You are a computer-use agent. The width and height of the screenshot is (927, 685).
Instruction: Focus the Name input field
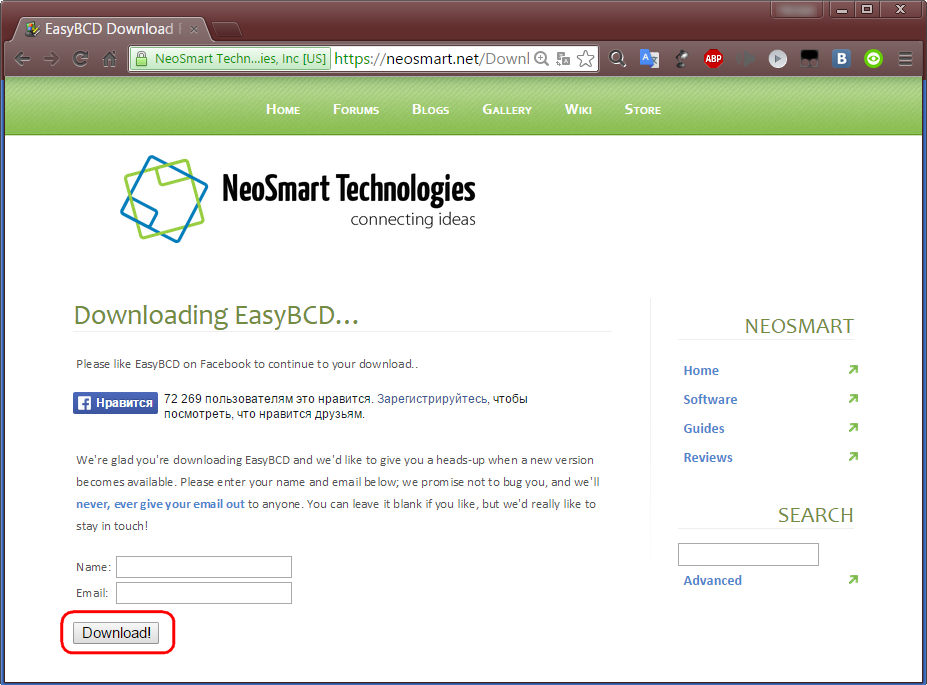(204, 567)
